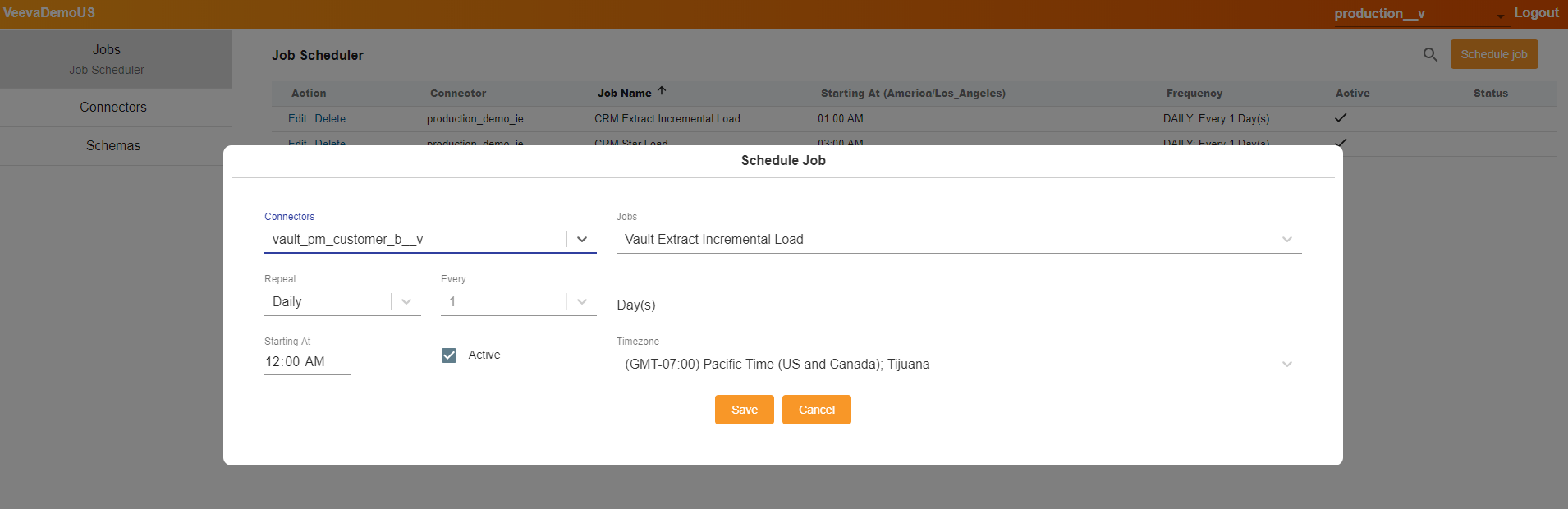The height and width of the screenshot is (509, 1568).
Task: Delete the CRM Extract Incremental Load job
Action: click(x=330, y=119)
